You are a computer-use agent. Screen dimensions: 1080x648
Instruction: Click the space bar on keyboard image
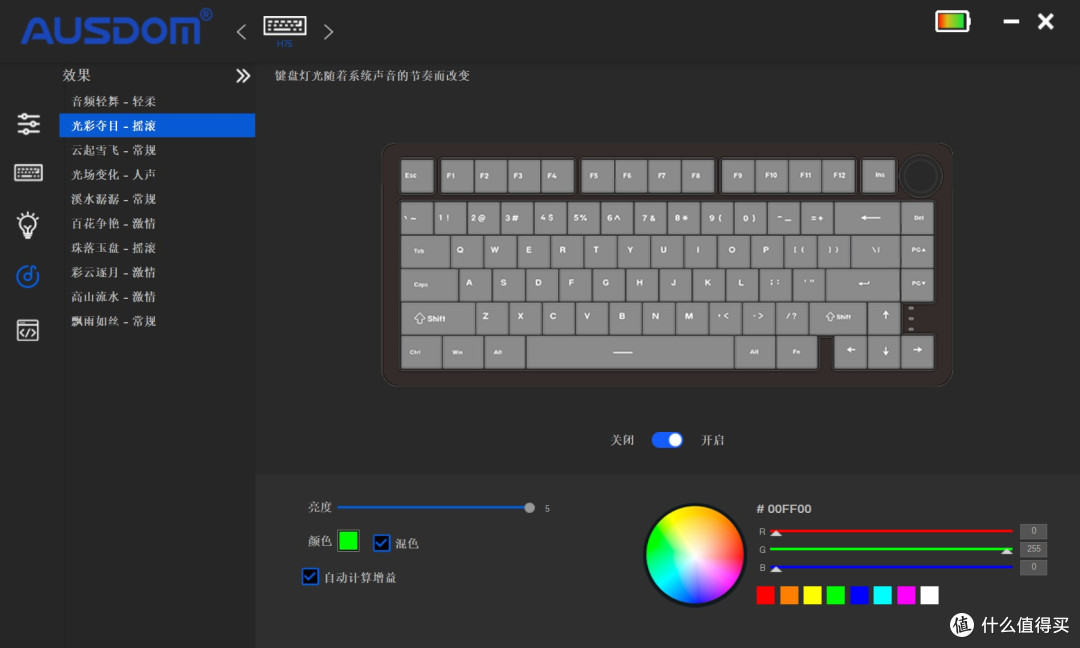(x=630, y=353)
